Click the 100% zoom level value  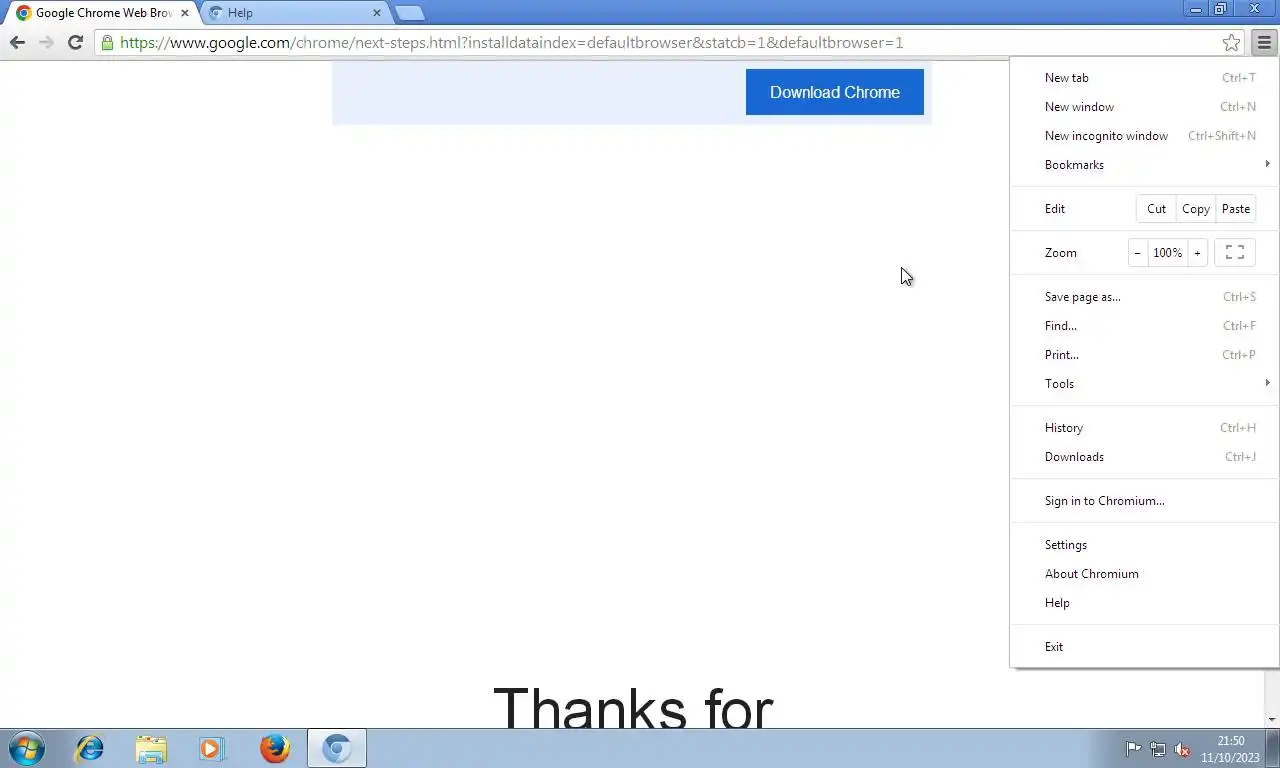point(1167,253)
